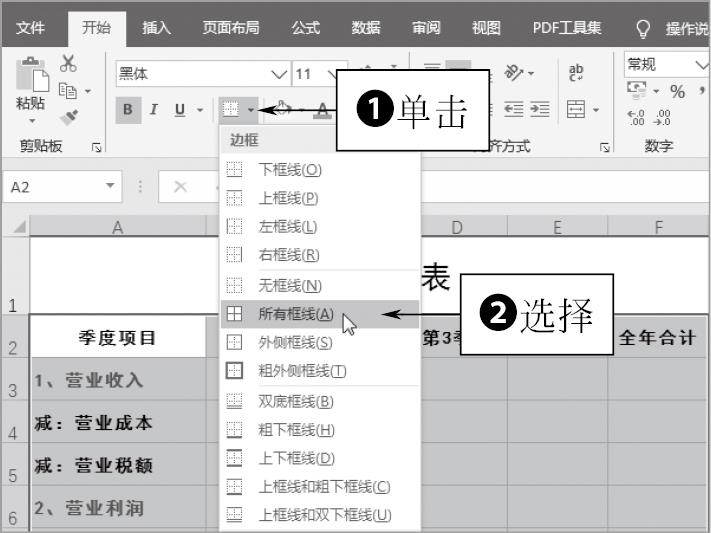Toggle Bold formatting button
711x533 pixels.
(x=127, y=110)
